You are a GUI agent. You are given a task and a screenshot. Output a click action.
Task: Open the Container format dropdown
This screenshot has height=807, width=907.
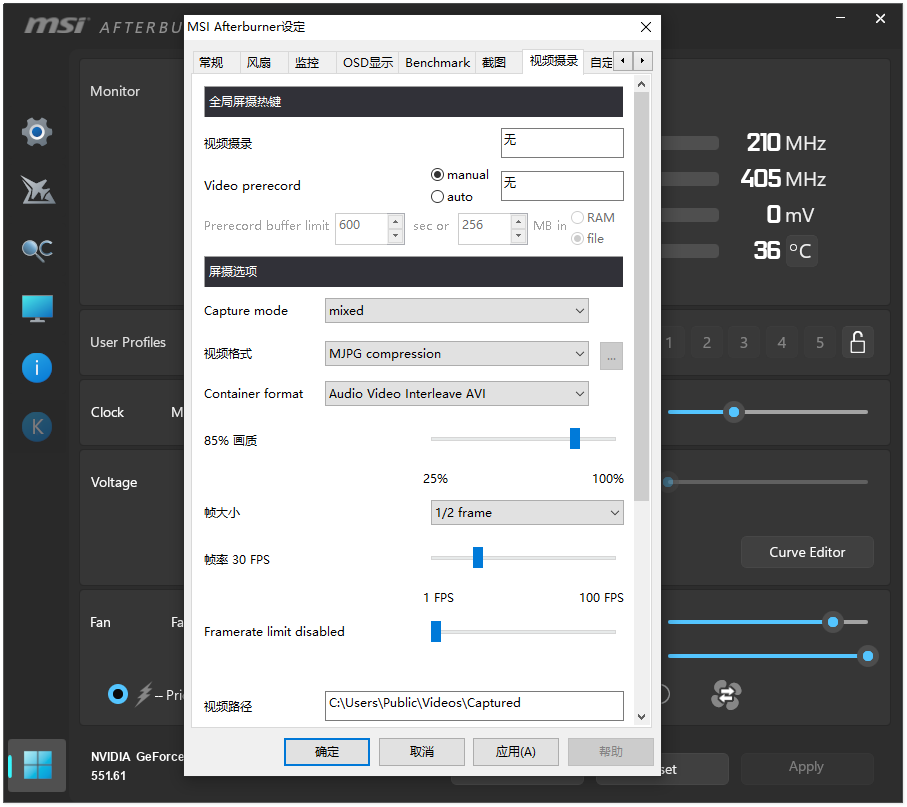(x=456, y=393)
